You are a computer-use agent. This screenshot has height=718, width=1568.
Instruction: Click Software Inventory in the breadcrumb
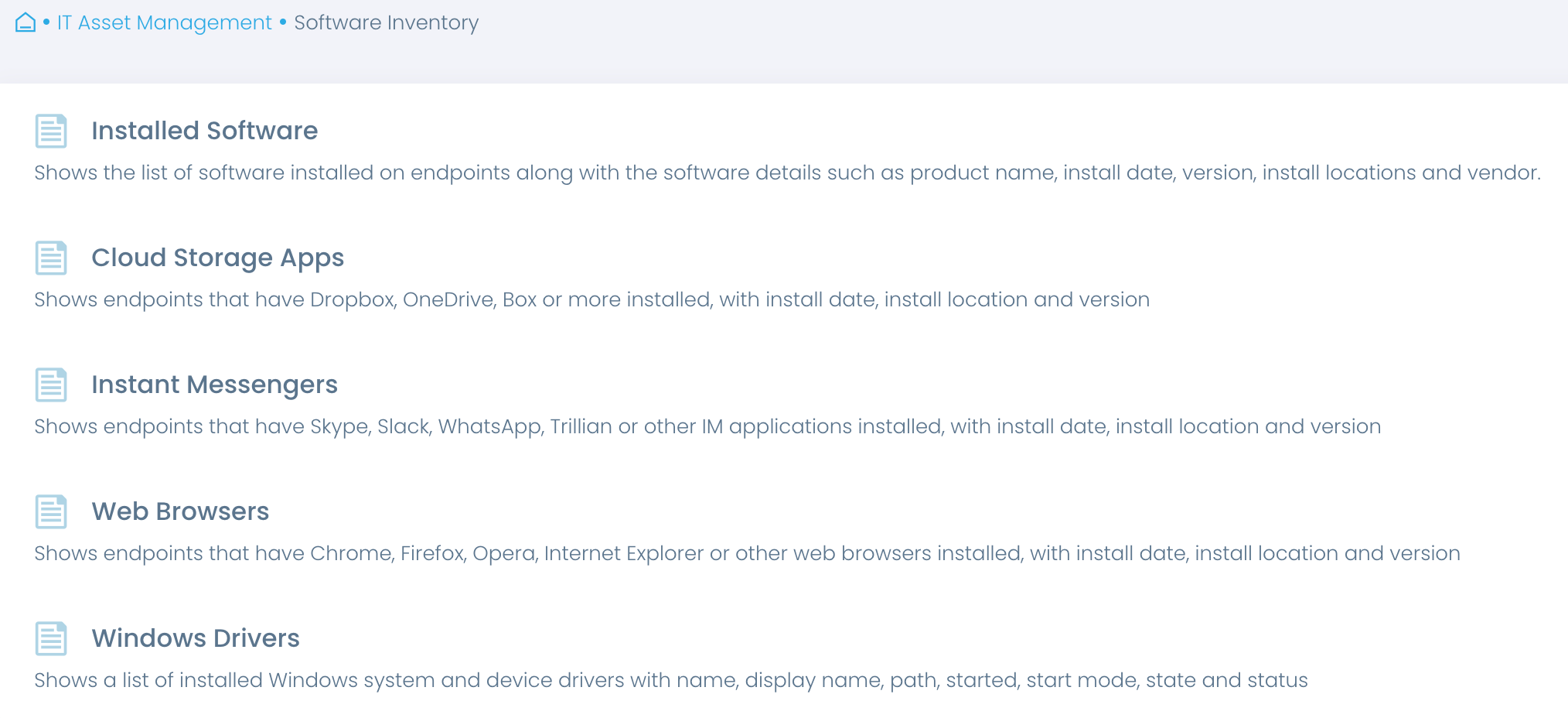(385, 22)
